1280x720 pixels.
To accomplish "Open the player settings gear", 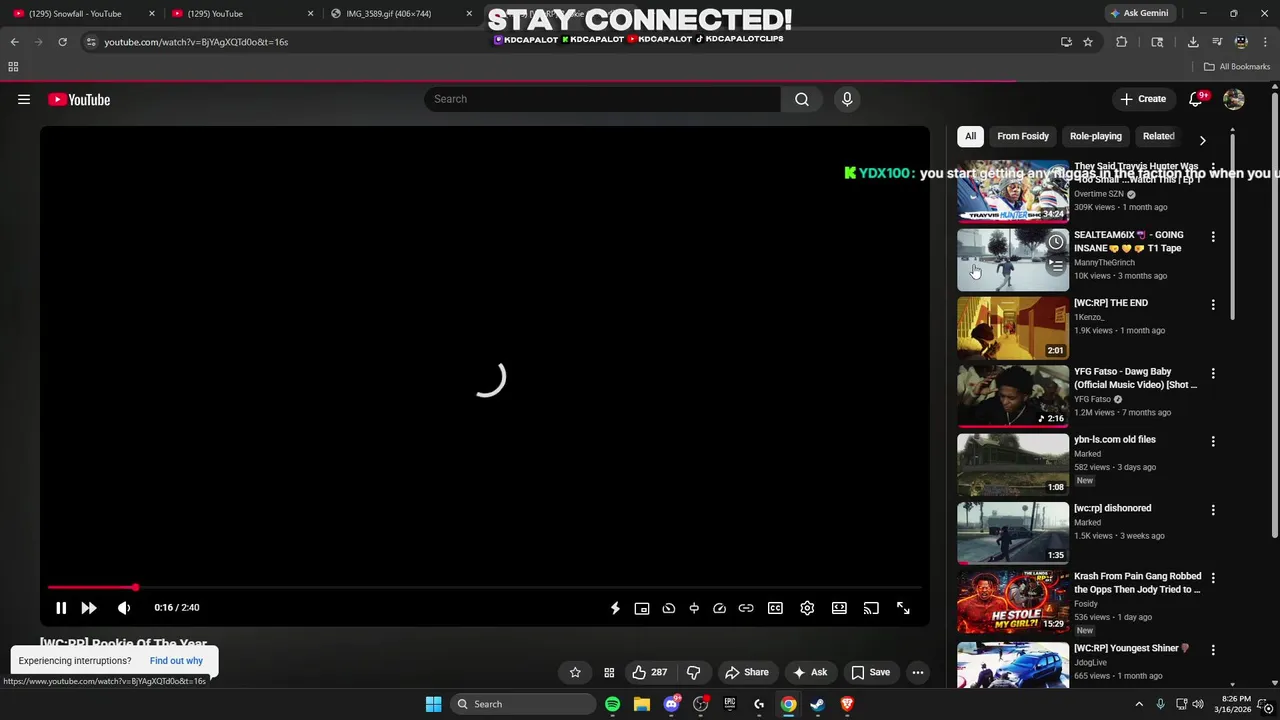I will tap(807, 608).
